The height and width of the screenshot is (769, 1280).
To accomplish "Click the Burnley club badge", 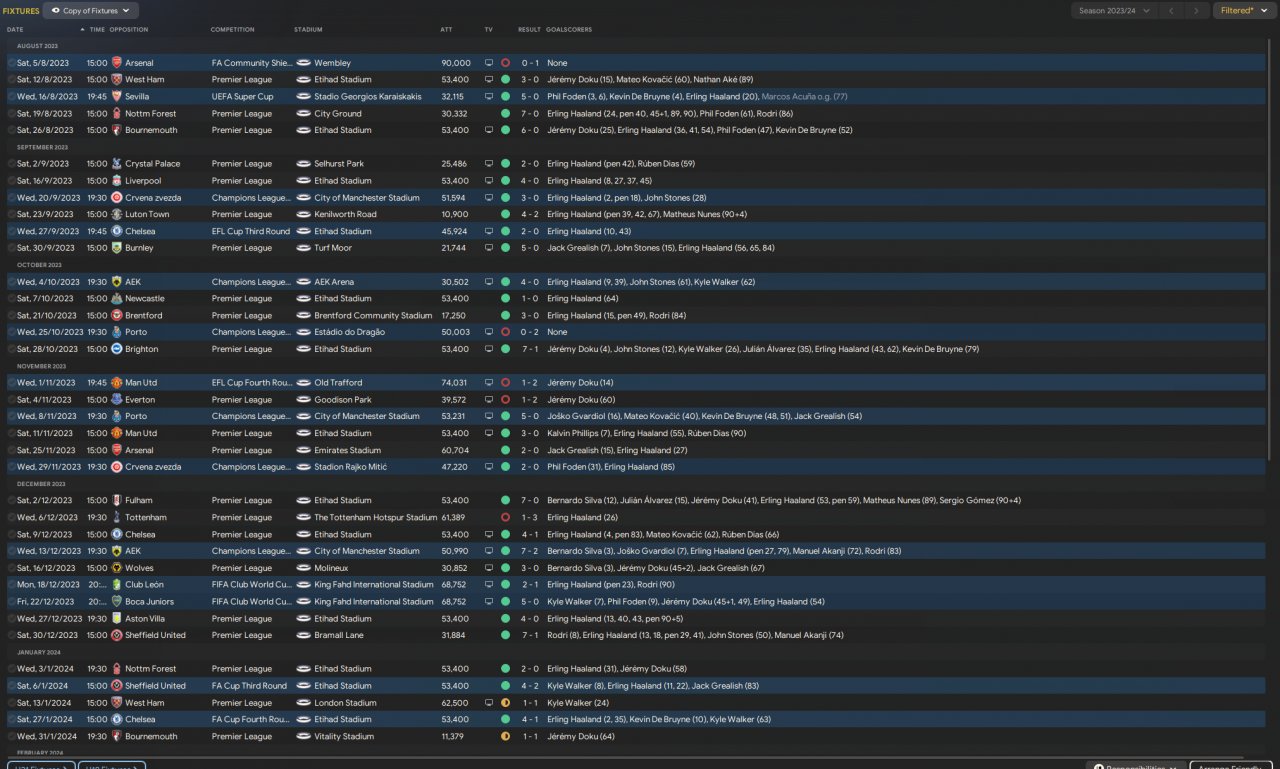I will [x=116, y=248].
